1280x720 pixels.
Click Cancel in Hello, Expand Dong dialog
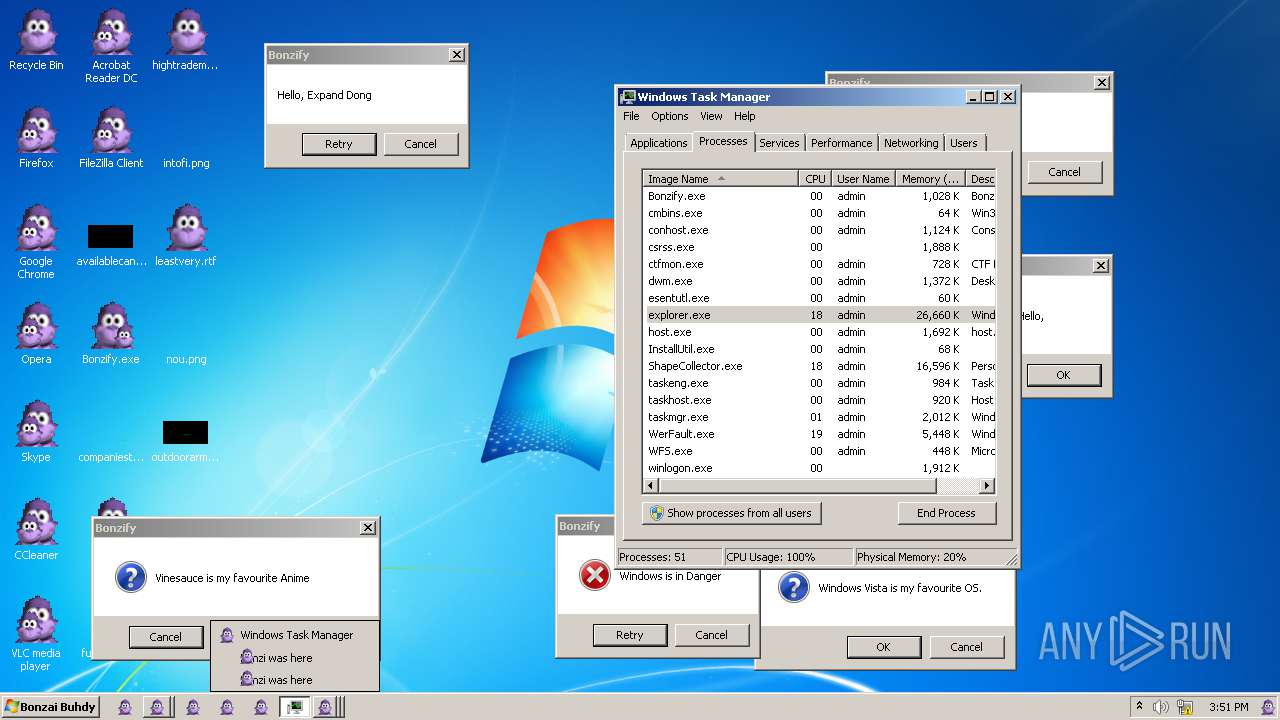[421, 144]
